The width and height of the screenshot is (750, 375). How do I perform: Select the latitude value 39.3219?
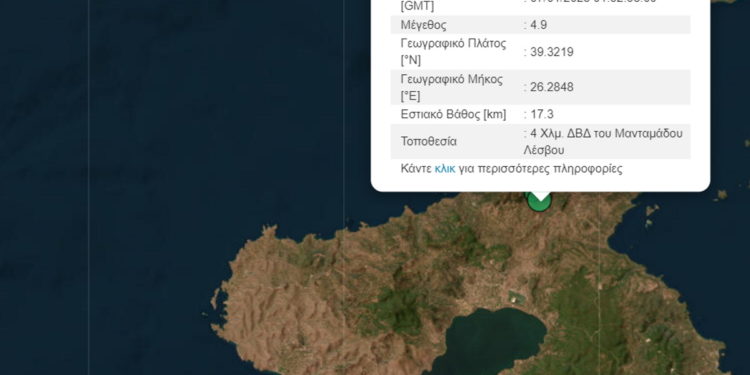point(551,52)
